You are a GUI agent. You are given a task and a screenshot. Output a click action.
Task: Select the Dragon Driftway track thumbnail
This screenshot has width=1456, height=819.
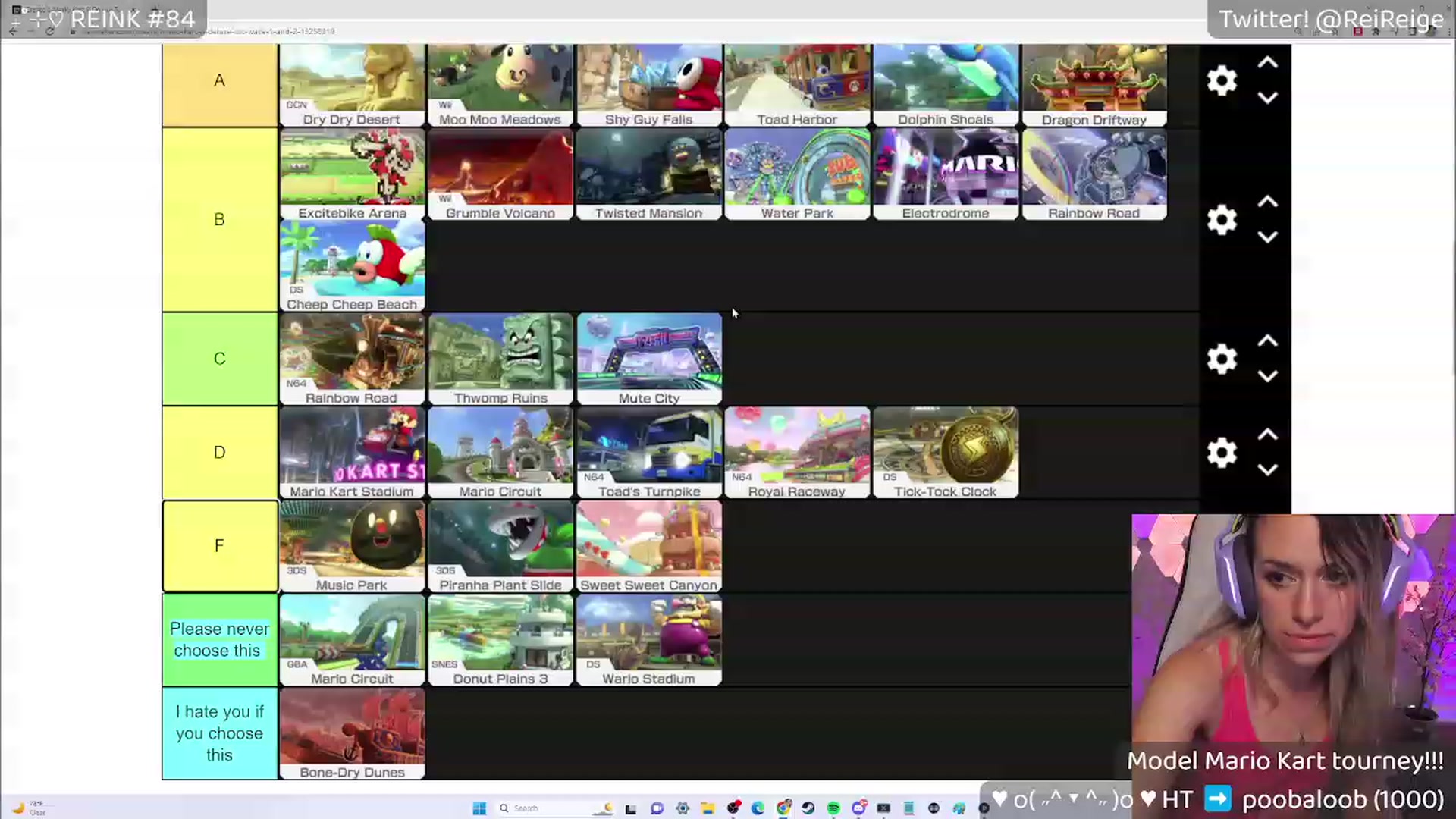pyautogui.click(x=1094, y=85)
